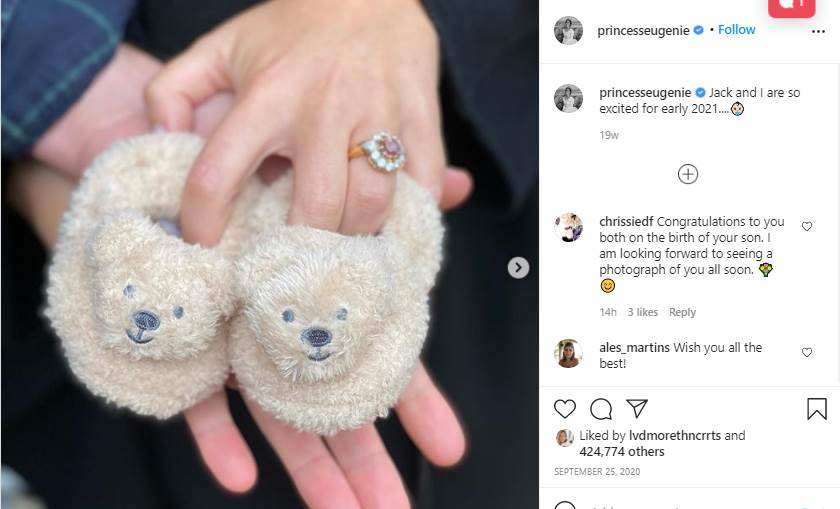The height and width of the screenshot is (509, 840).
Task: Go to next photo with arrow
Action: click(x=518, y=267)
